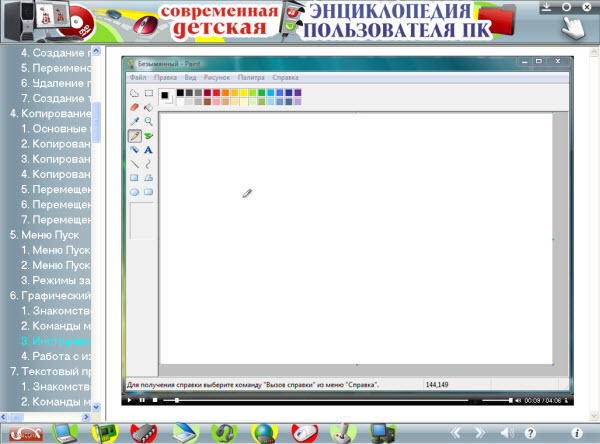Select the Pencil tool in Paint
This screenshot has width=600, height=444.
click(134, 135)
